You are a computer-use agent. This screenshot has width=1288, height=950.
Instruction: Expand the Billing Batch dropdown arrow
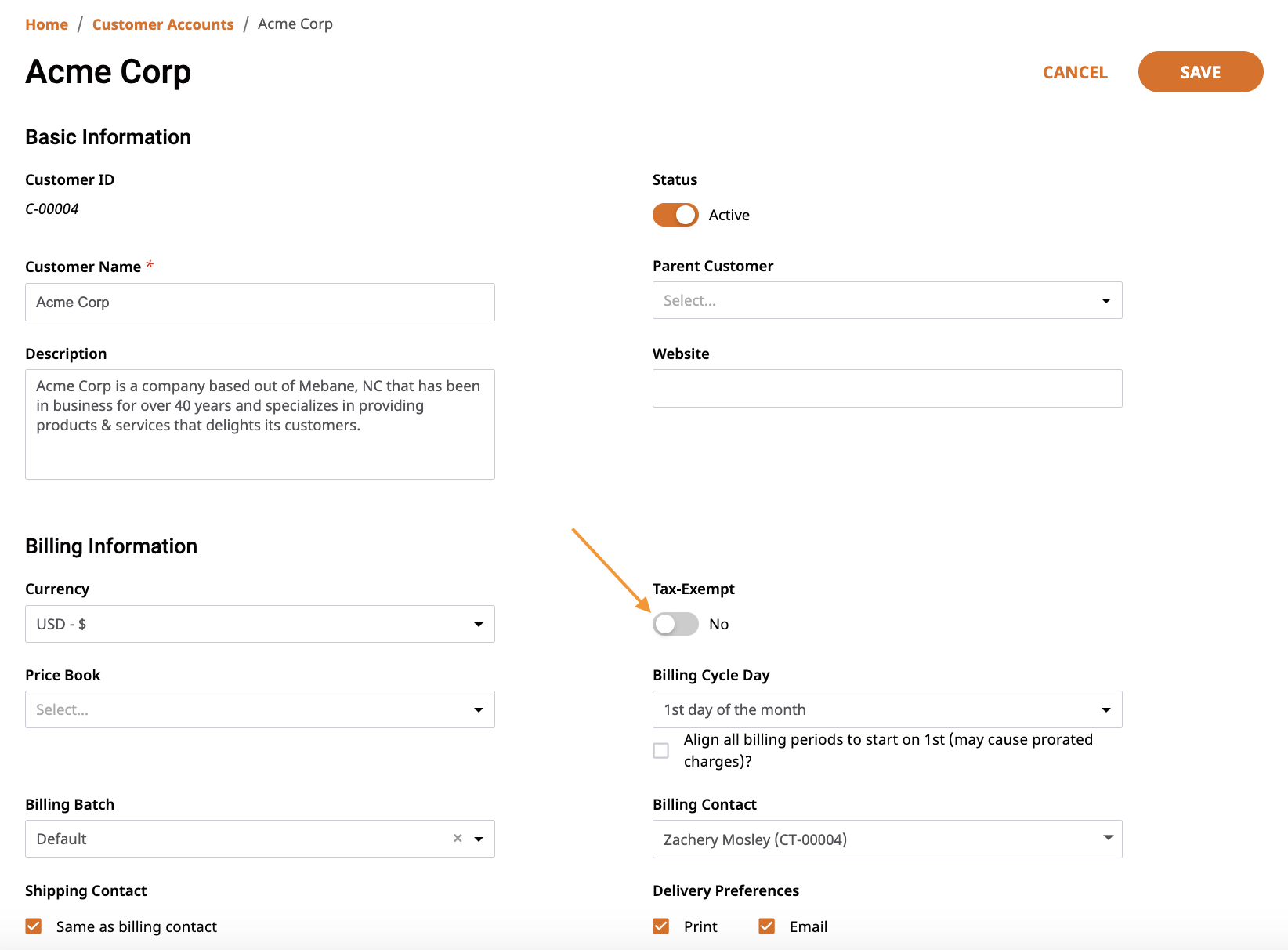[479, 839]
